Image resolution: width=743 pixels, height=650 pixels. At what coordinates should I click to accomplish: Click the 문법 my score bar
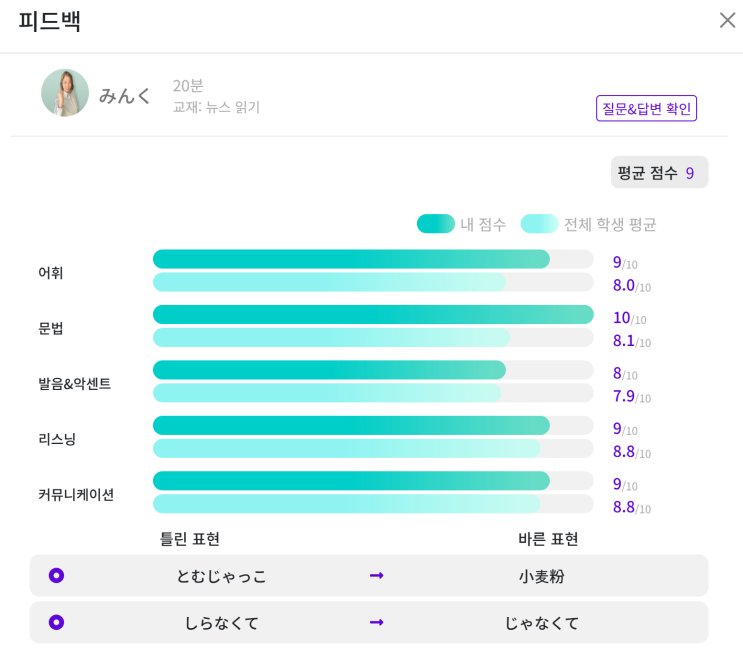[x=373, y=314]
